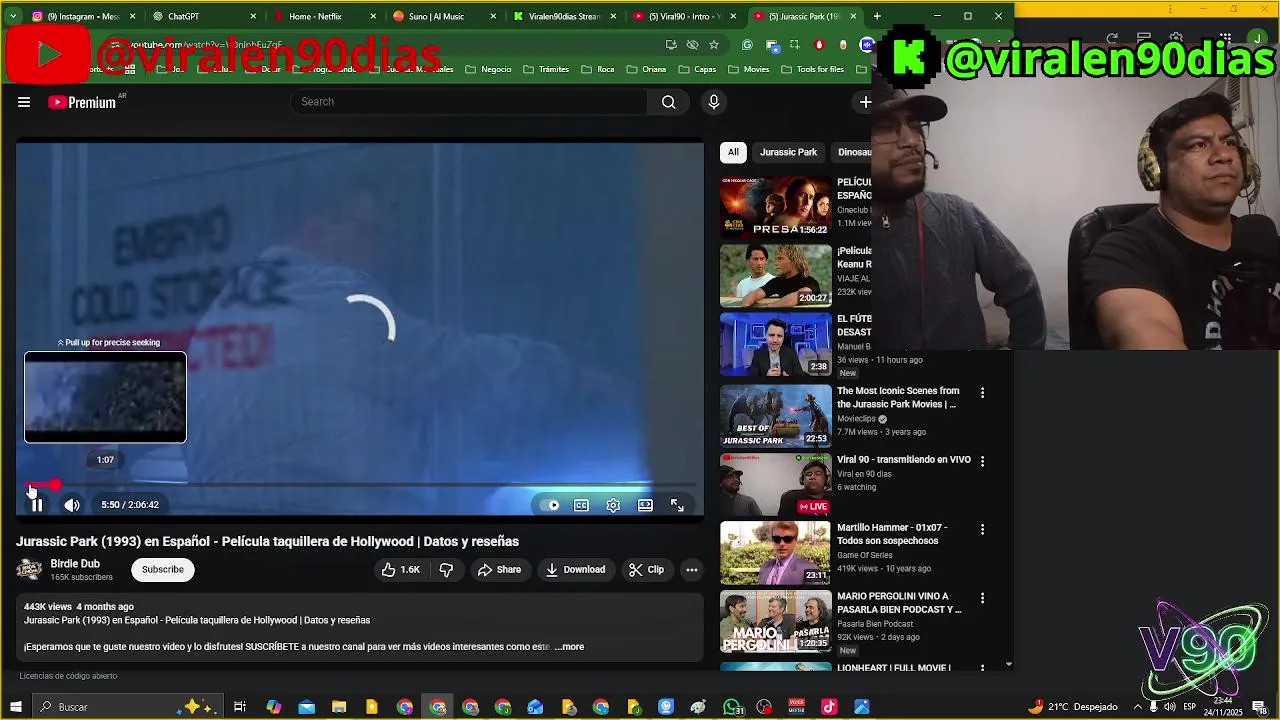Start voice search with the microphone

click(x=713, y=102)
